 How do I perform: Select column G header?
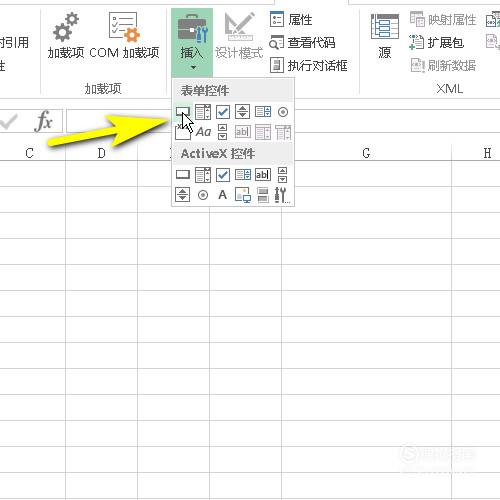click(x=366, y=153)
